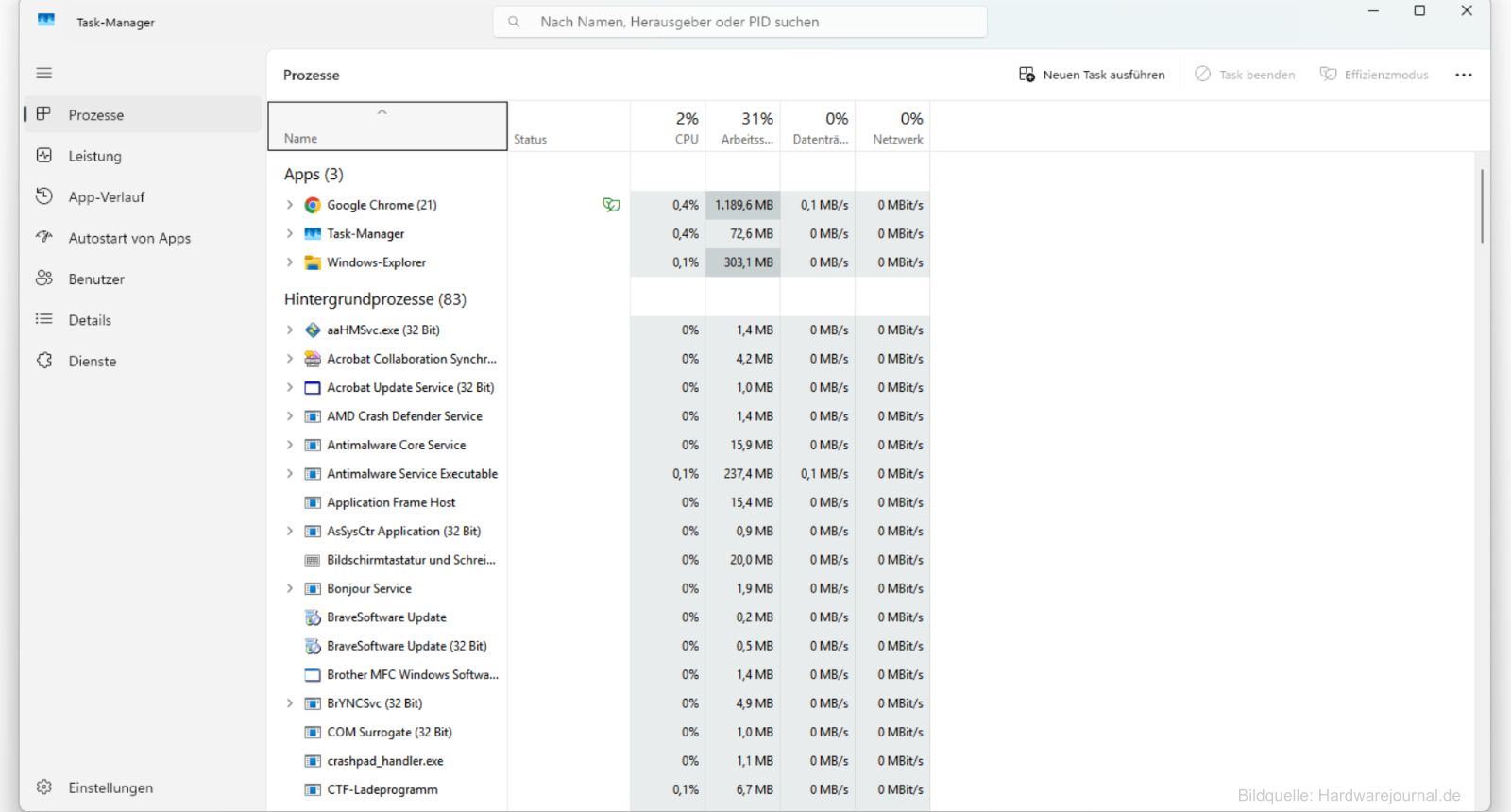Viewport: 1511px width, 812px height.
Task: Click the Leistung sidebar icon
Action: pos(43,155)
